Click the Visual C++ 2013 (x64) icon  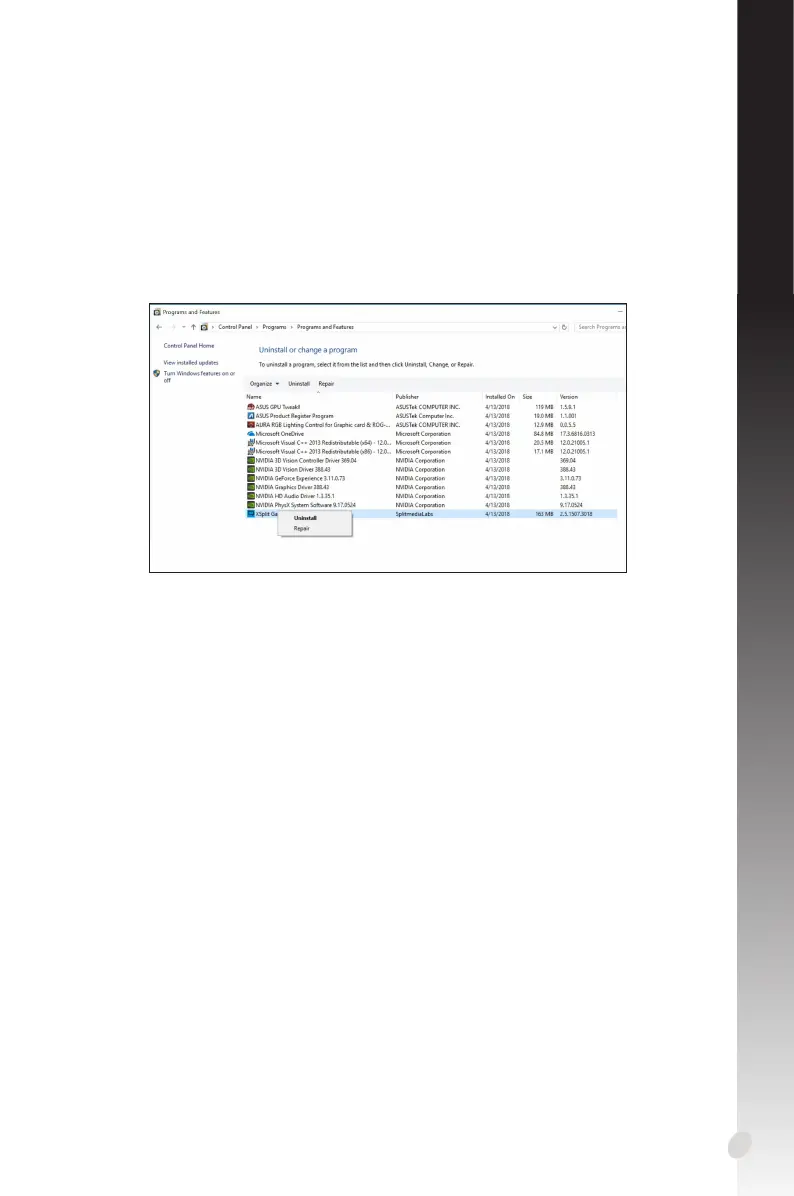click(251, 442)
